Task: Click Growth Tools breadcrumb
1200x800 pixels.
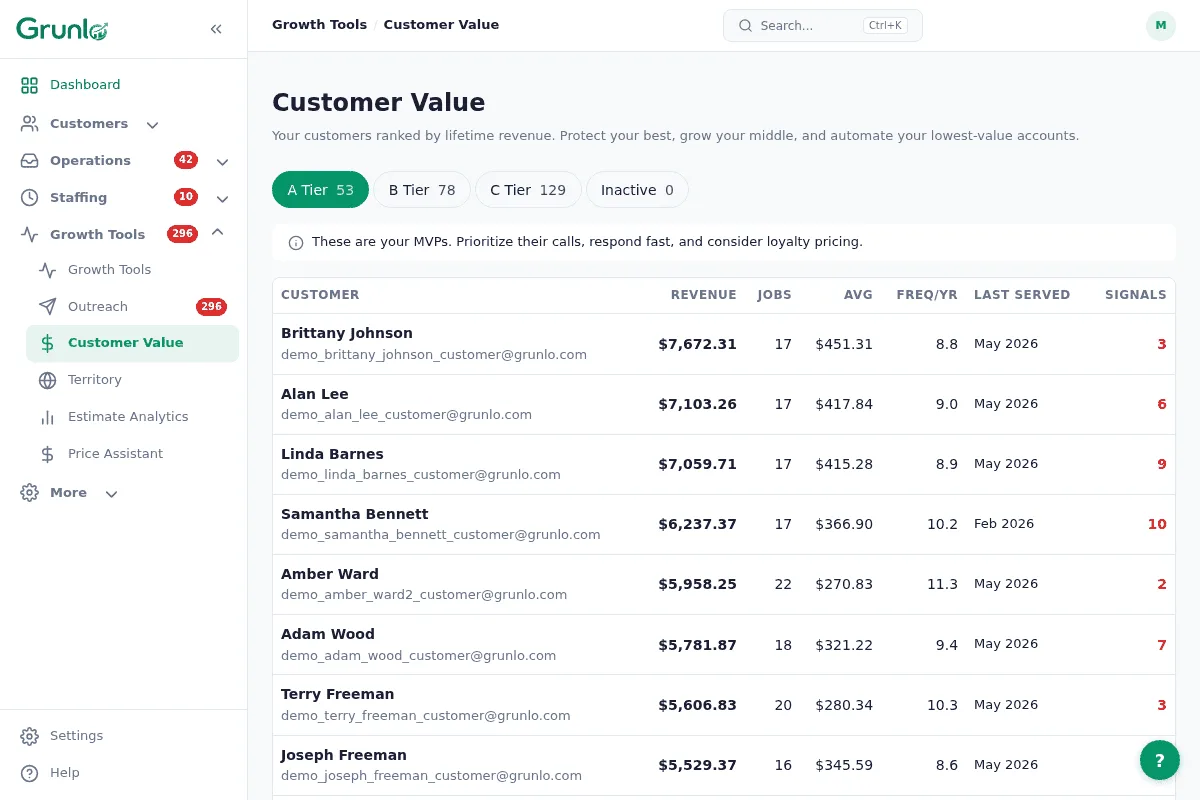Action: click(319, 25)
